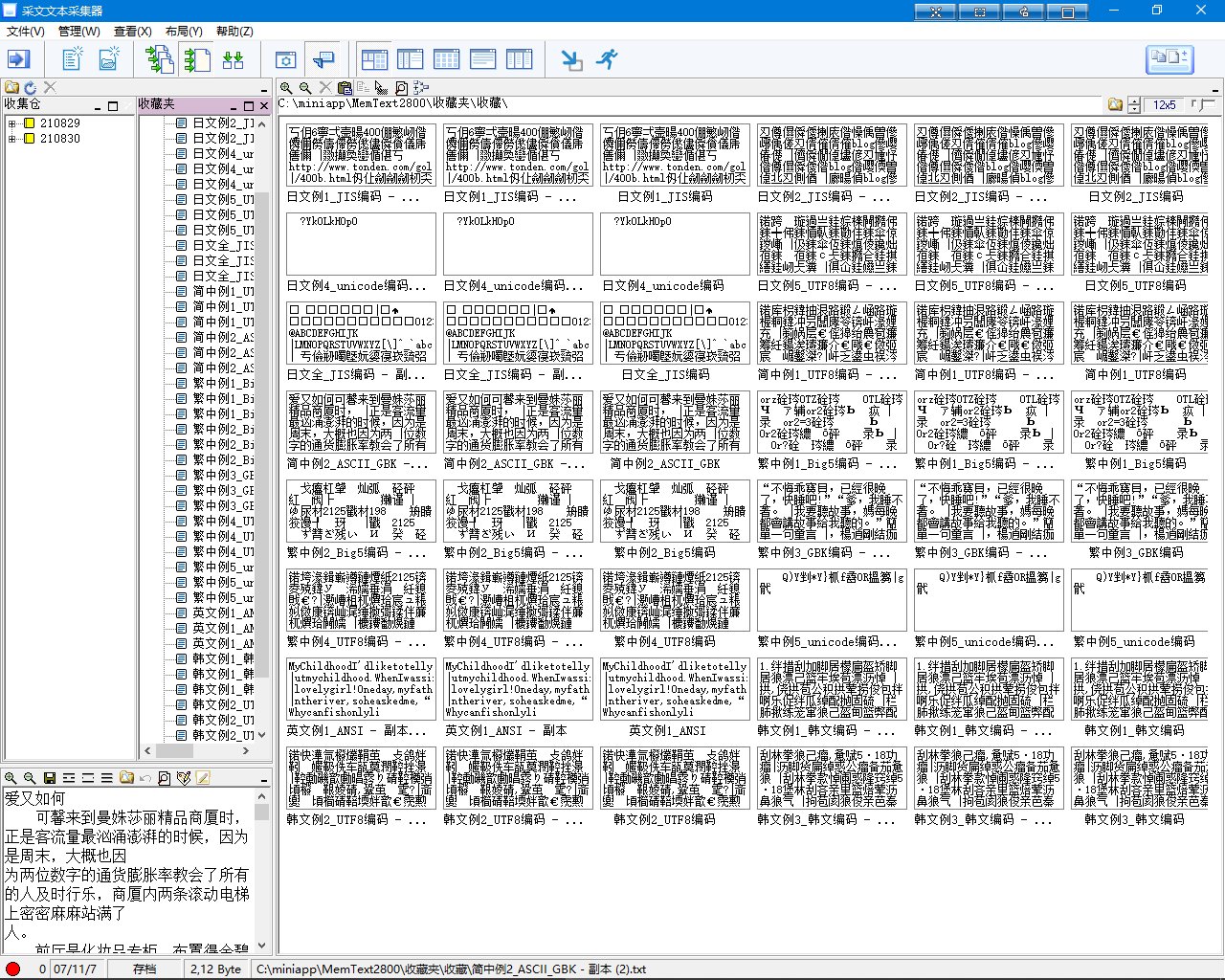
Task: Toggle the pinned speech bubble panel button
Action: (323, 59)
